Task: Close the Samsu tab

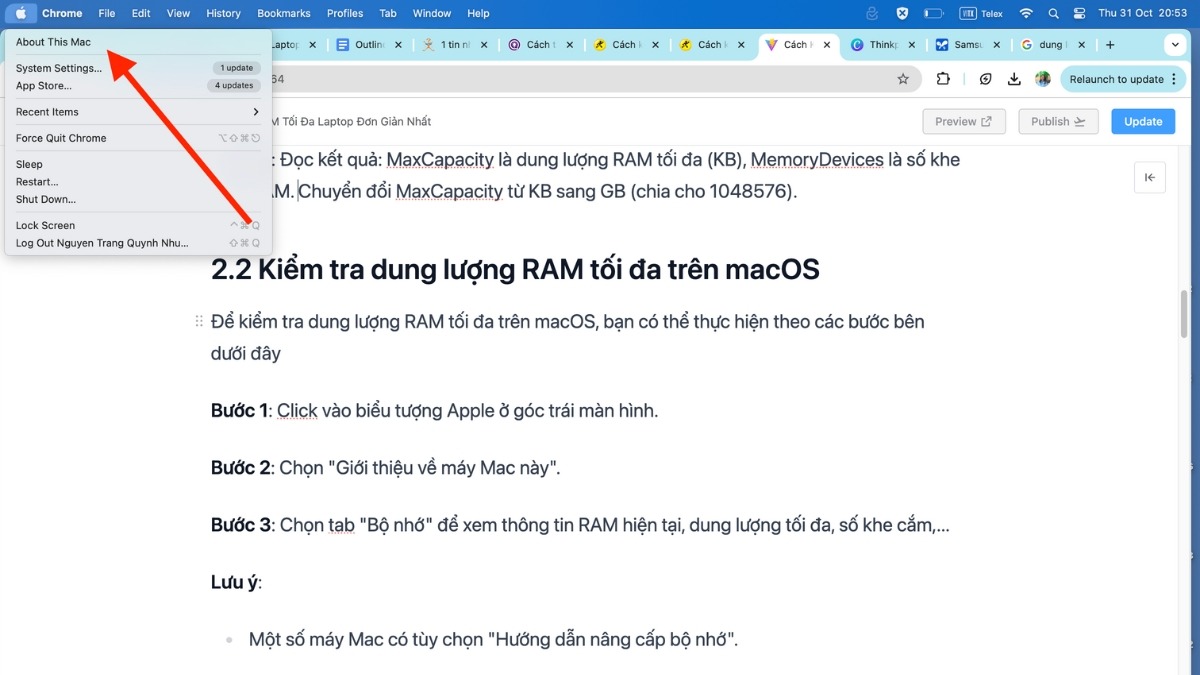Action: coord(997,45)
